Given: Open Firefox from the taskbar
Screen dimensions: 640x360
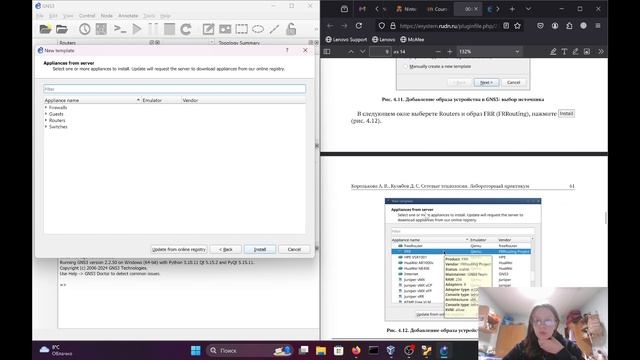Looking at the screenshot, I should coord(356,350).
